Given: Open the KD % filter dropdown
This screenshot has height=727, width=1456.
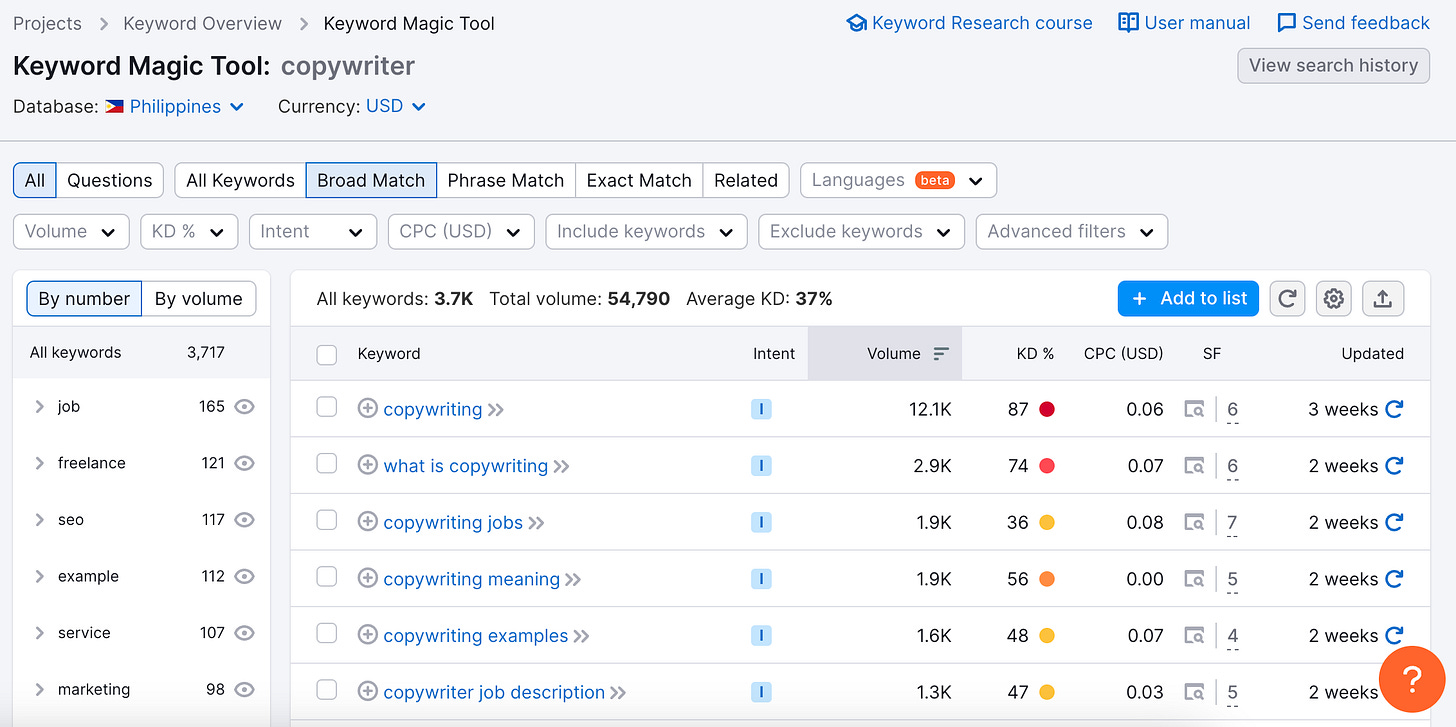Looking at the screenshot, I should tap(189, 231).
